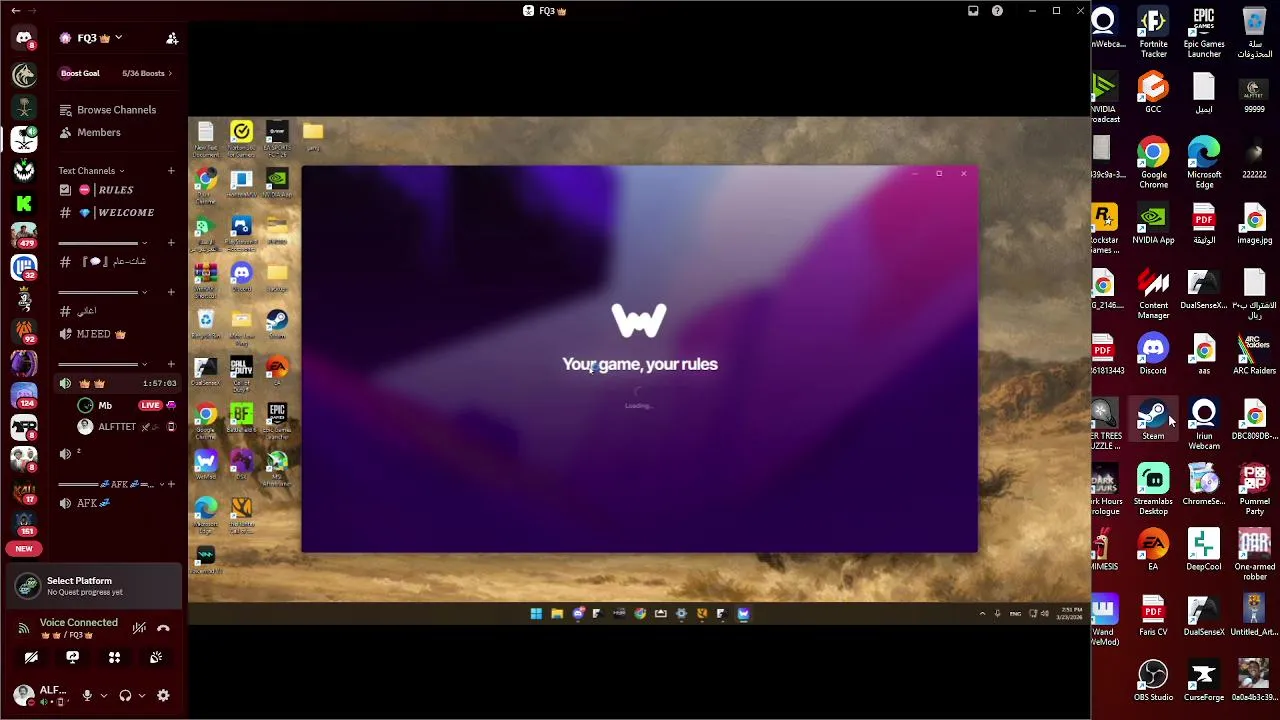The height and width of the screenshot is (720, 1280).
Task: Open the help question mark icon
Action: pyautogui.click(x=997, y=11)
